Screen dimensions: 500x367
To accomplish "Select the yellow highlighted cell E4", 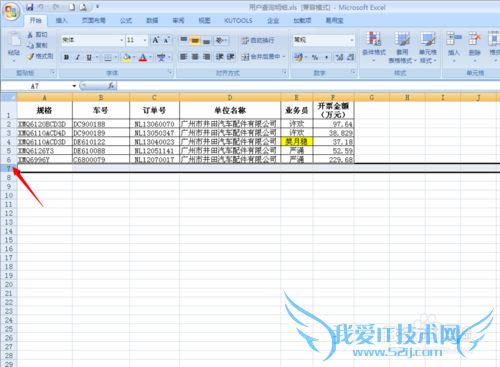I will (297, 142).
